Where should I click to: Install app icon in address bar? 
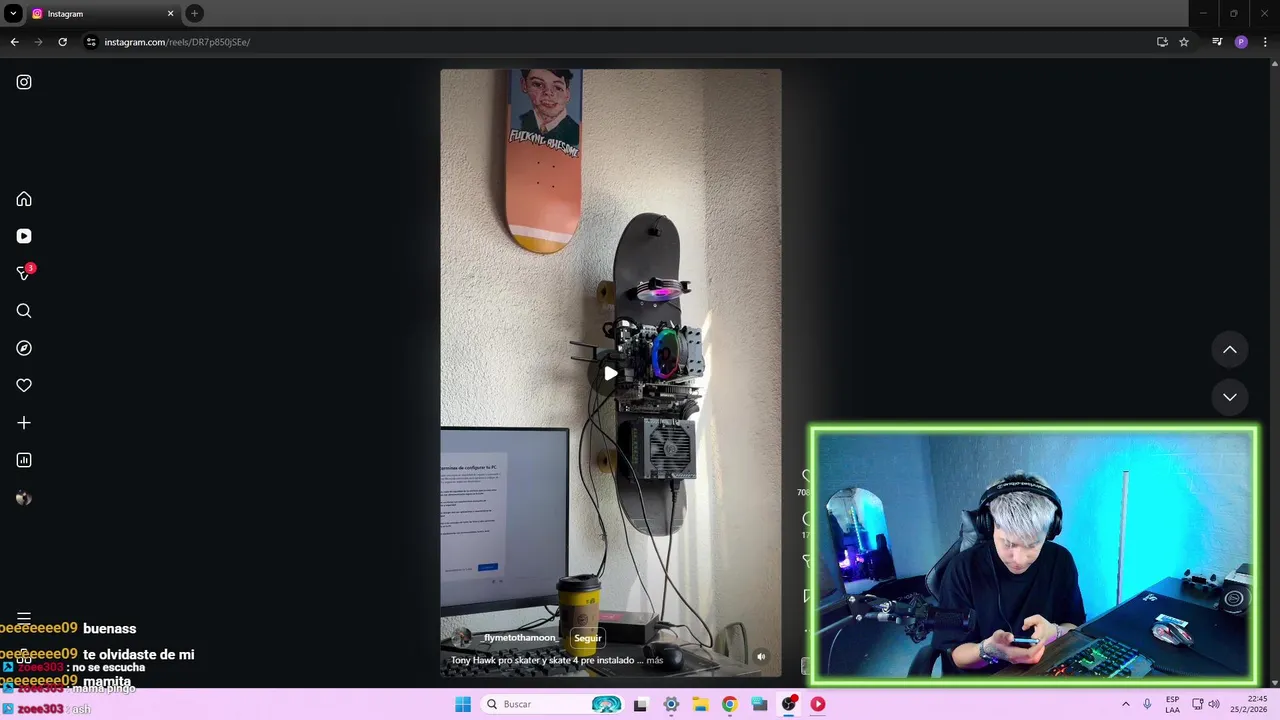click(x=1162, y=42)
